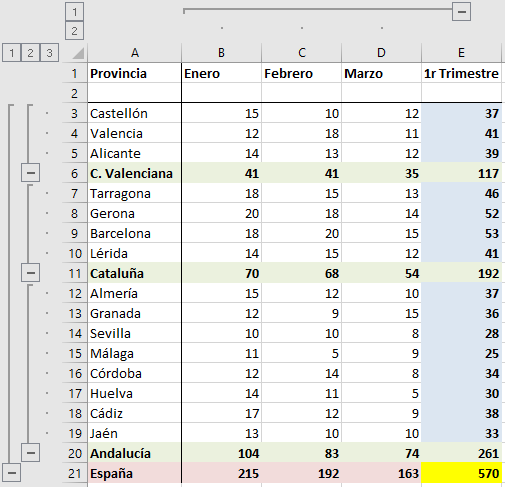505x487 pixels.
Task: Click column outline level 2 button
Action: click(74, 31)
